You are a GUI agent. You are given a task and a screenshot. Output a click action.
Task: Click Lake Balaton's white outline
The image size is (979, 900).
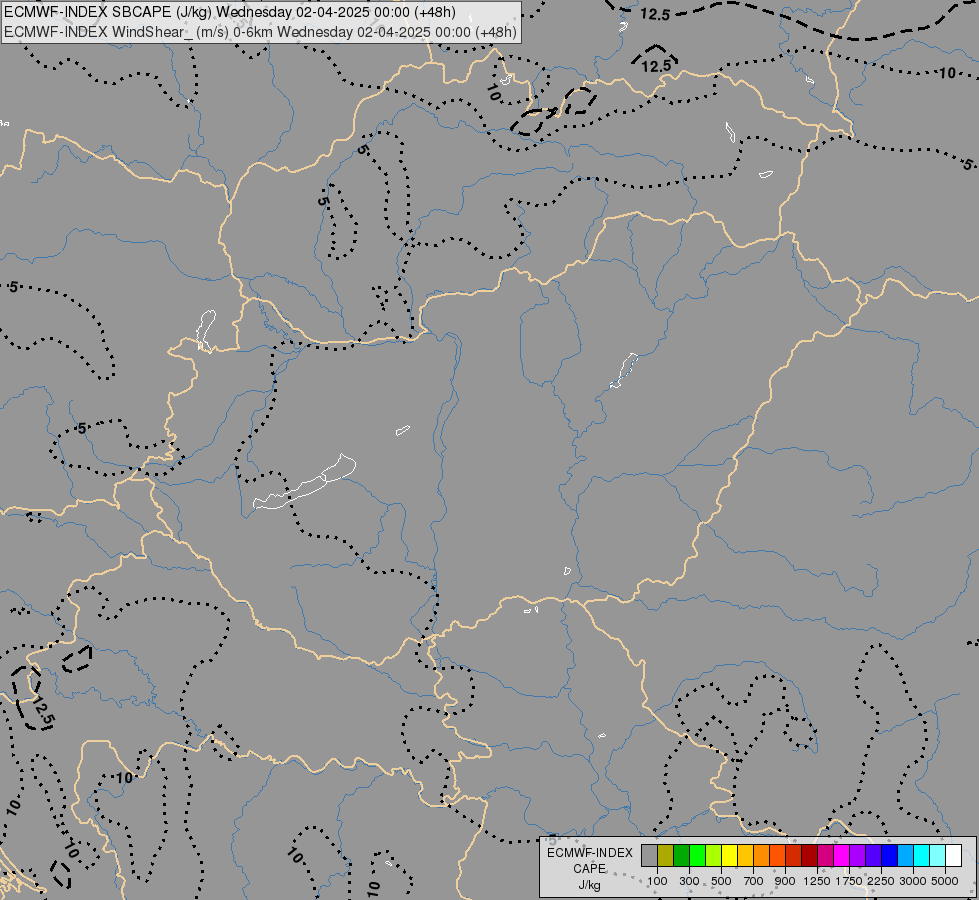(x=304, y=483)
